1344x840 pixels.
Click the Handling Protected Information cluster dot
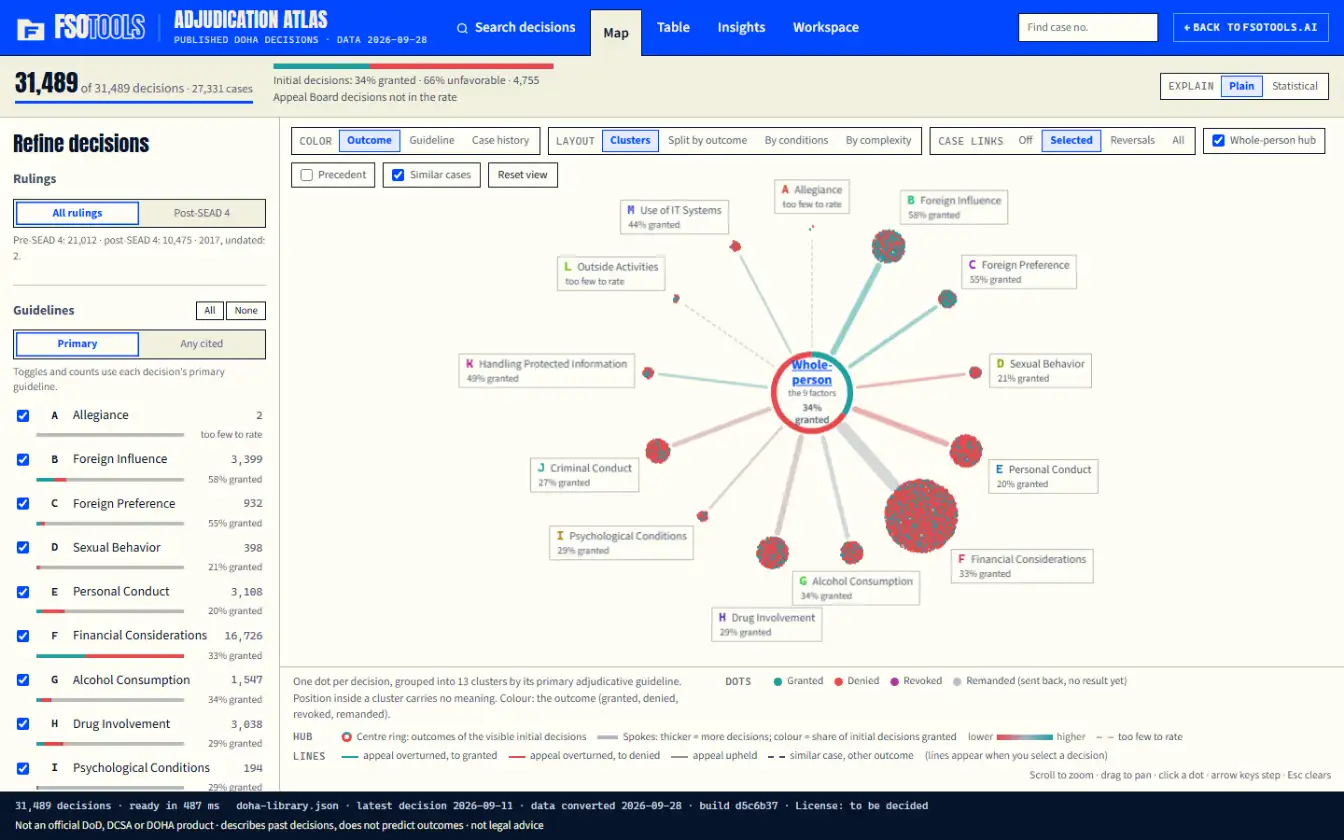pos(648,373)
